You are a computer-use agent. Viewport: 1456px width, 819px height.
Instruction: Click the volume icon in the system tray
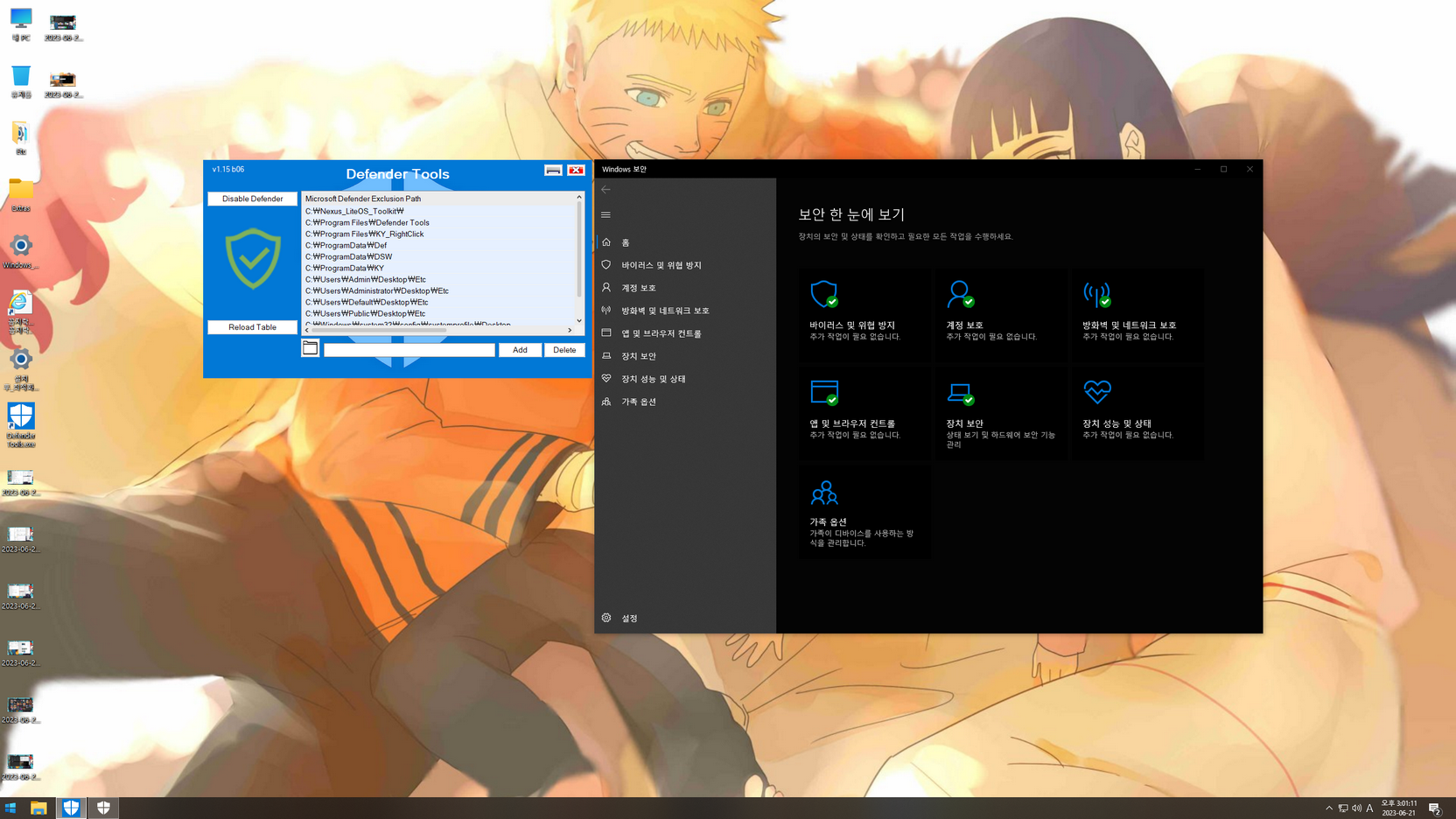point(1356,808)
